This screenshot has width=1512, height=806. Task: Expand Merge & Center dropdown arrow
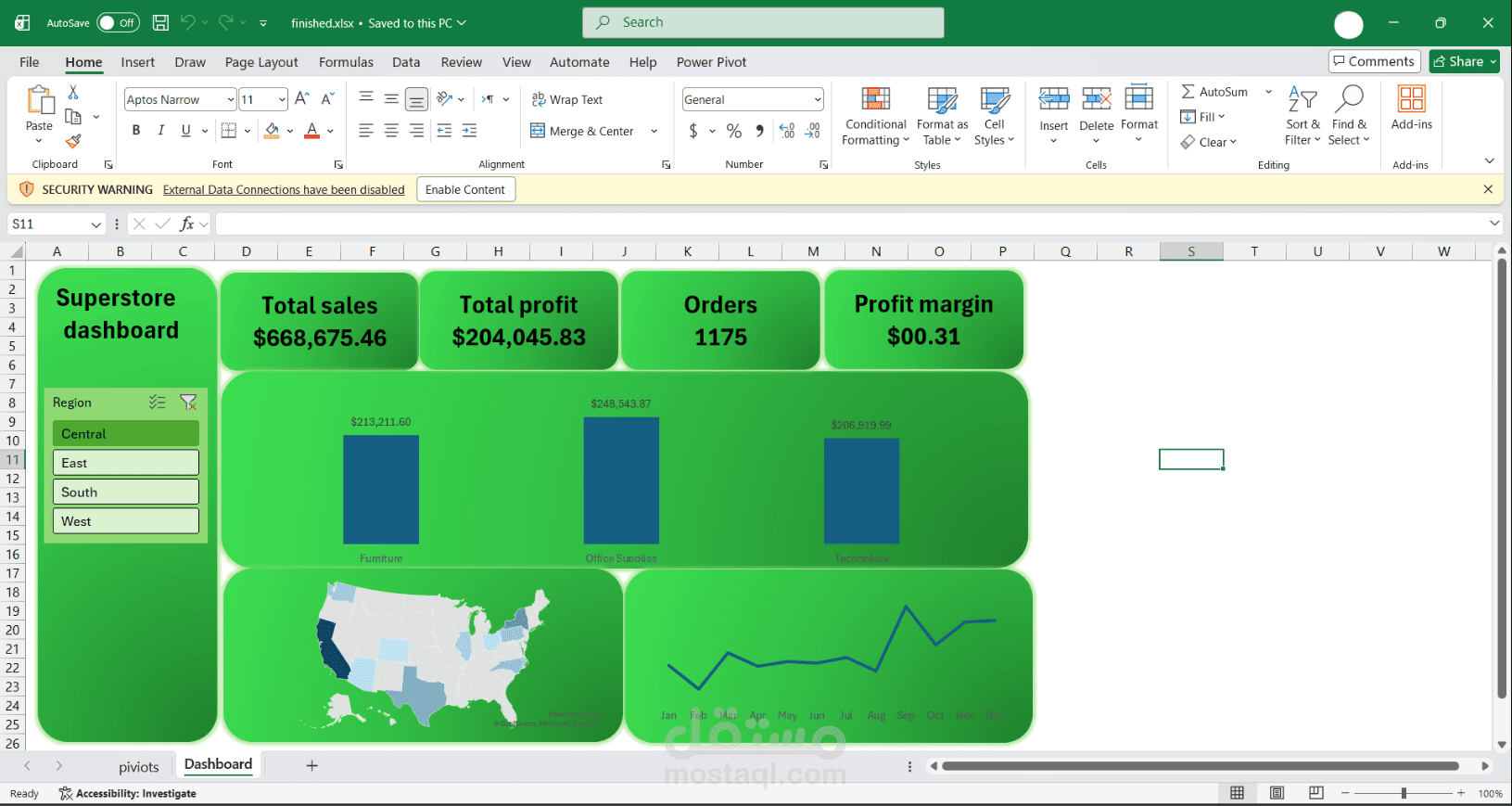(654, 131)
